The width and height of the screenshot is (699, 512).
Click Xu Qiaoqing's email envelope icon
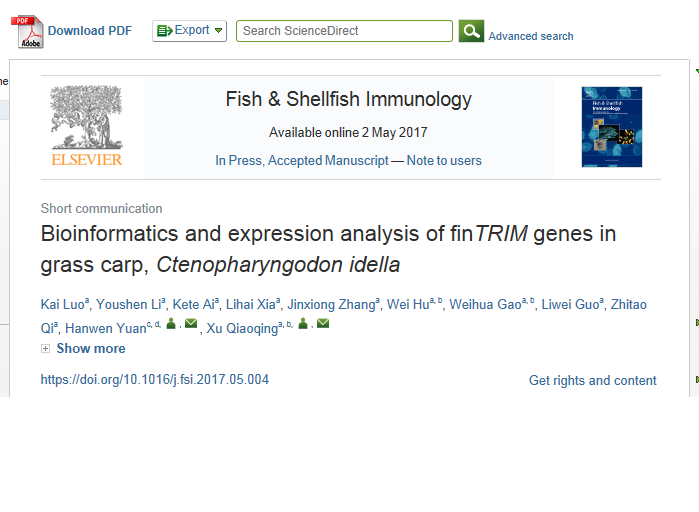(323, 323)
